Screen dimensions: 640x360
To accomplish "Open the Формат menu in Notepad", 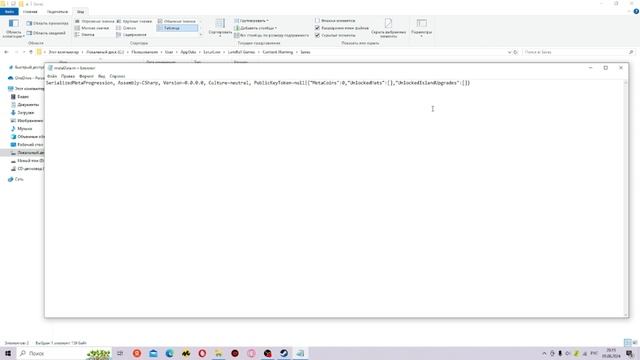I will tap(86, 76).
